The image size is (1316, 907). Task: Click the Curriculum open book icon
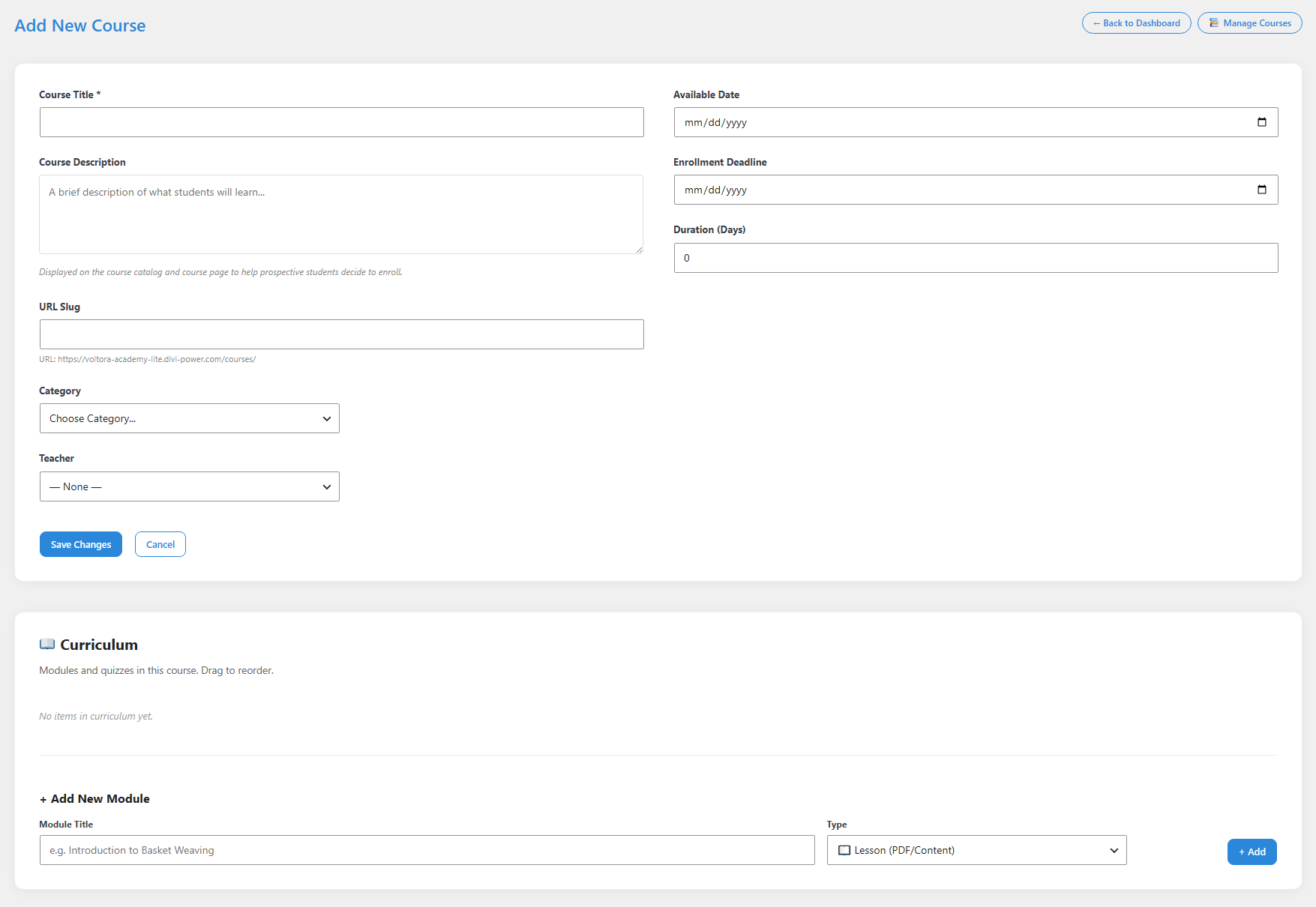coord(47,644)
